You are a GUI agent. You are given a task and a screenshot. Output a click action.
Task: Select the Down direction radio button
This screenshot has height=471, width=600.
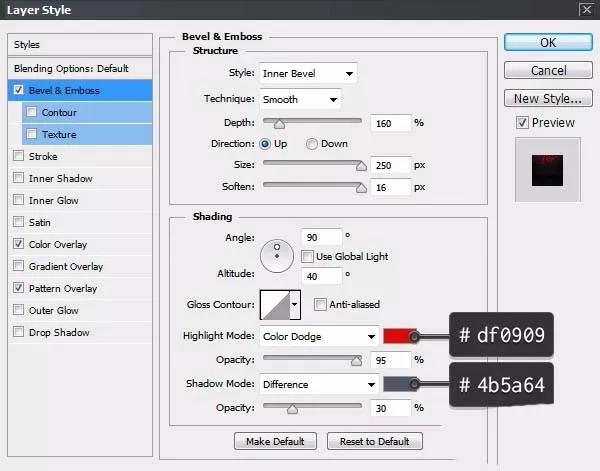(311, 144)
